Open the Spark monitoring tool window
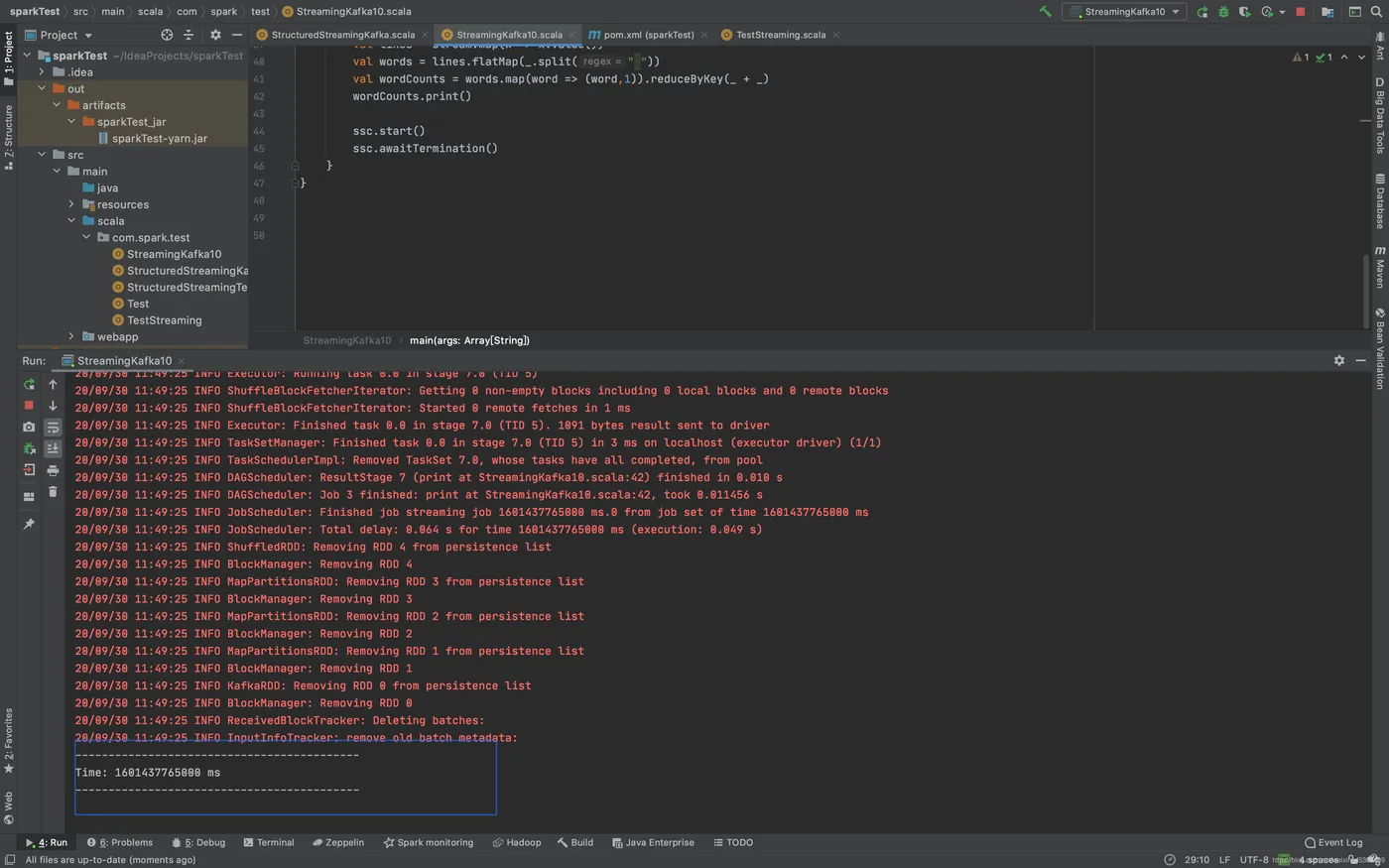The height and width of the screenshot is (868, 1389). click(428, 842)
